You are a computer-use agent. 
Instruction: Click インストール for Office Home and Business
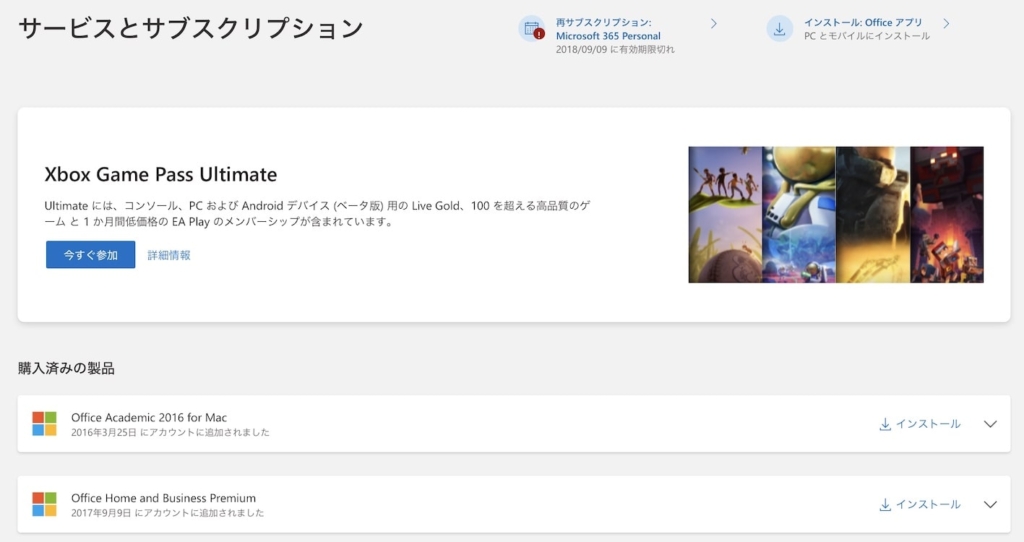tap(920, 504)
